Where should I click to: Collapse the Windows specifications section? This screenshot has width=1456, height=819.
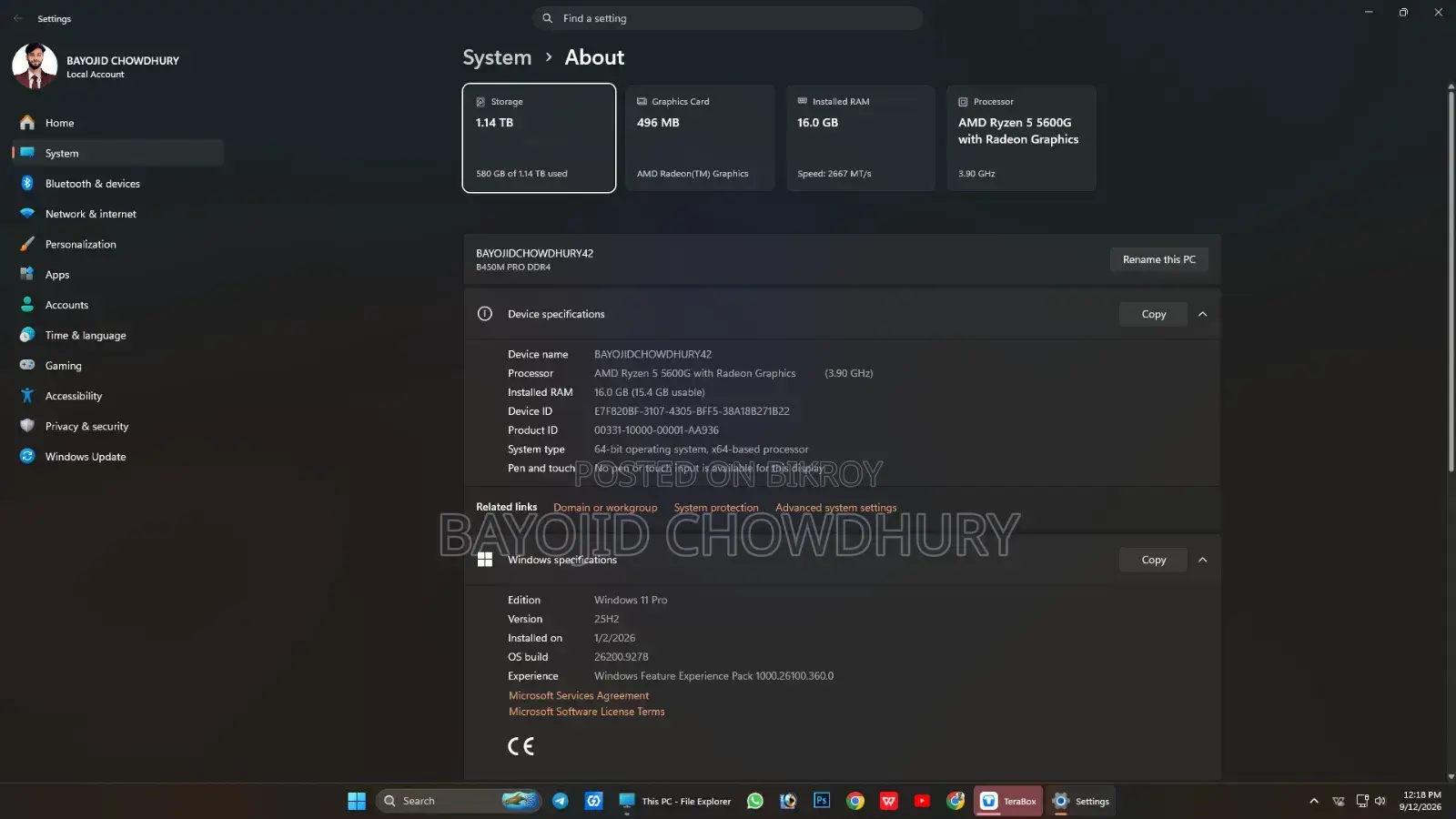pyautogui.click(x=1202, y=560)
